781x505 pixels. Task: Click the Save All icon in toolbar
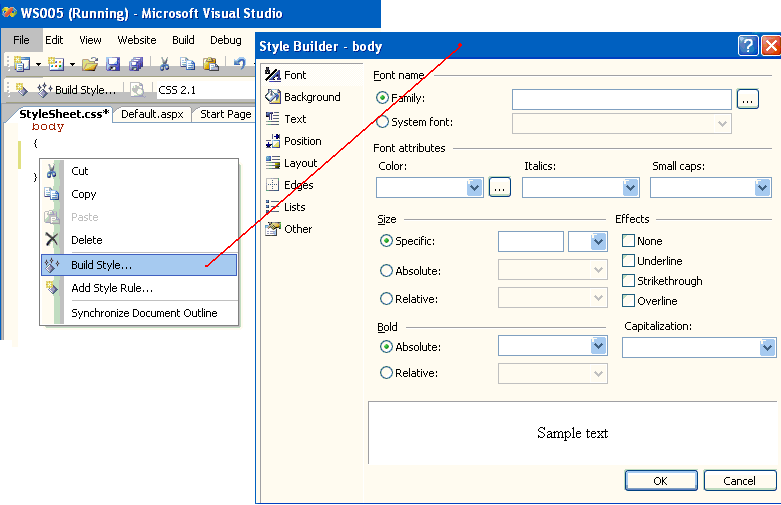point(135,63)
